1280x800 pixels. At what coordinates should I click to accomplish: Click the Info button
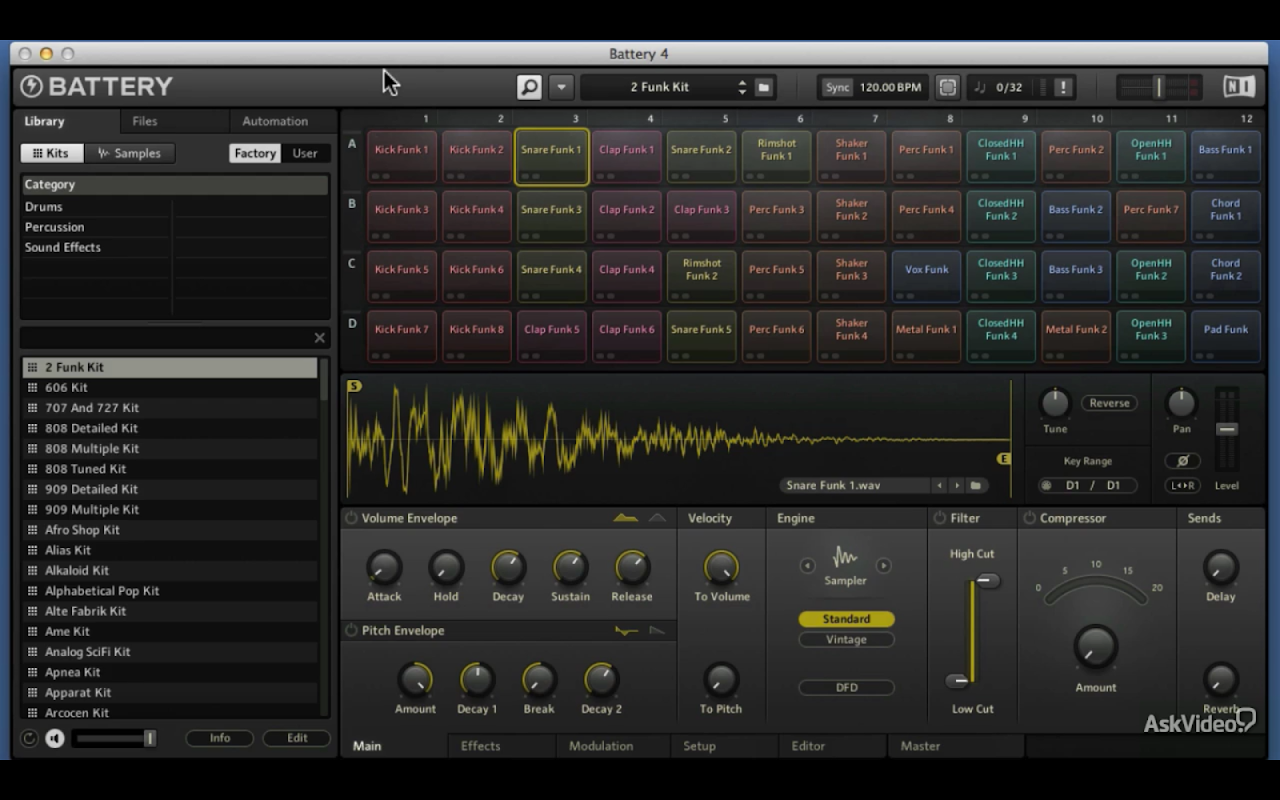[x=220, y=738]
